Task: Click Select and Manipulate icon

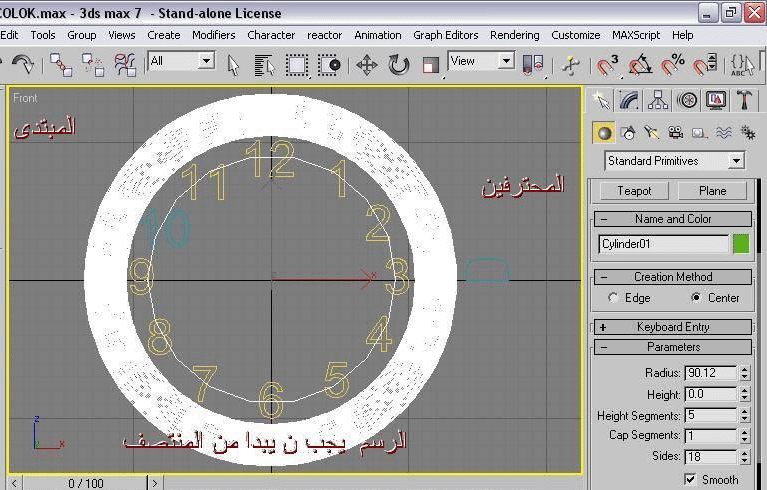Action: pyautogui.click(x=570, y=65)
